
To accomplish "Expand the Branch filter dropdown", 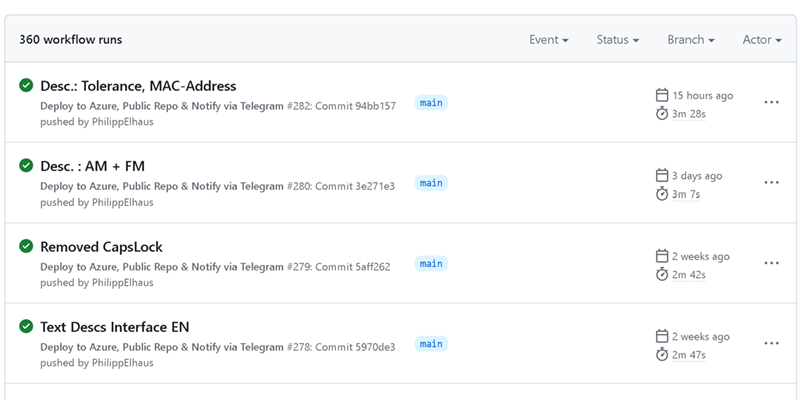I will pyautogui.click(x=691, y=40).
